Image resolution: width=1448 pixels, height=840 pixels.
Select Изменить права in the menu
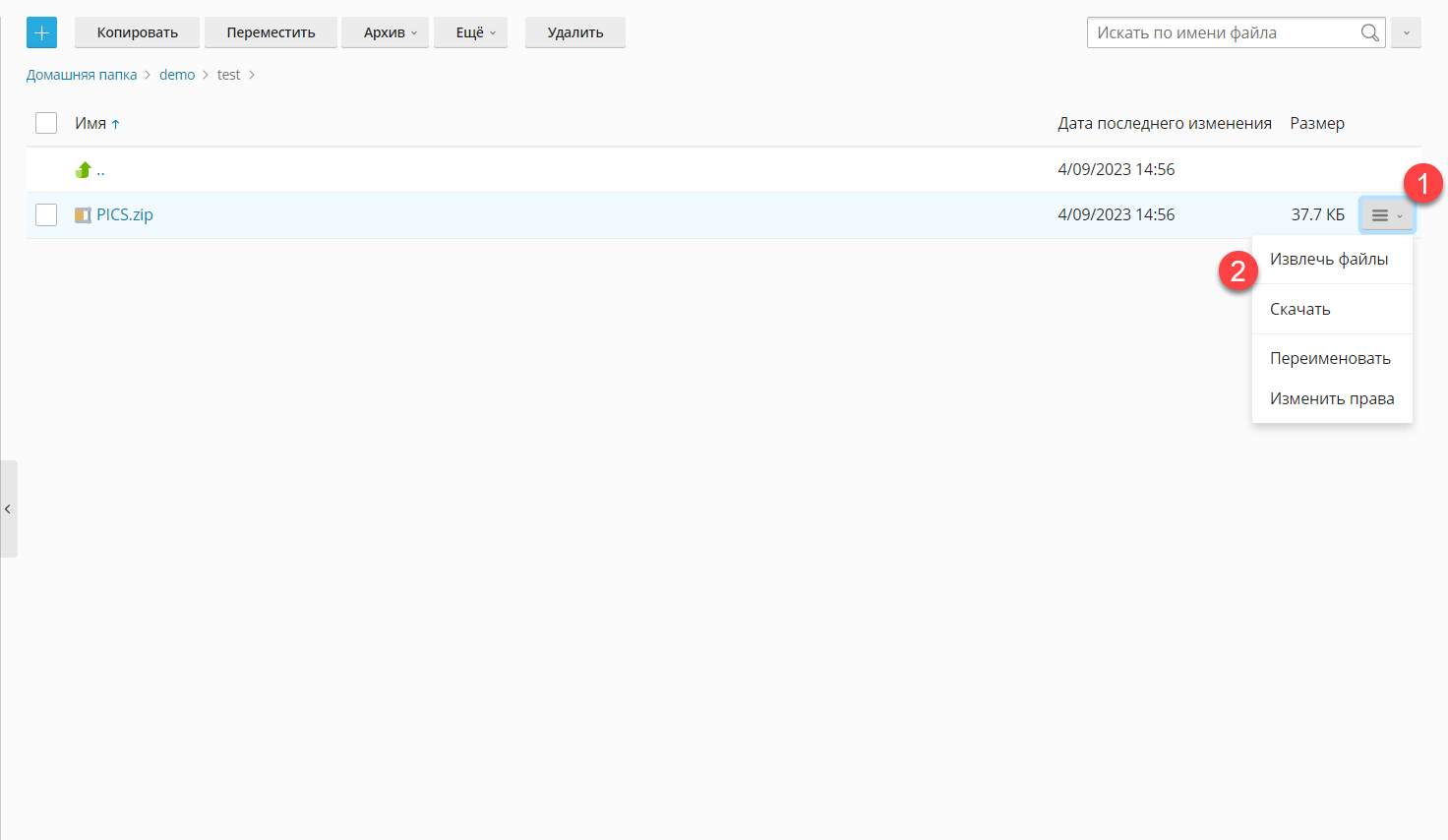coord(1332,398)
